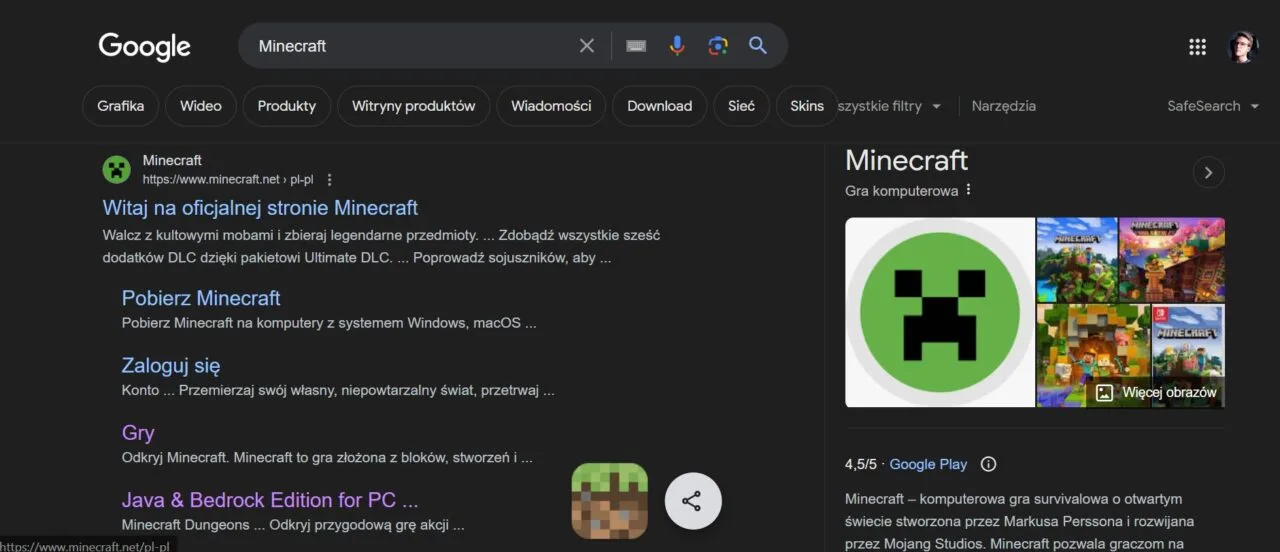1280x552 pixels.
Task: Expand Minecraft knowledge panel with arrow
Action: (1208, 173)
